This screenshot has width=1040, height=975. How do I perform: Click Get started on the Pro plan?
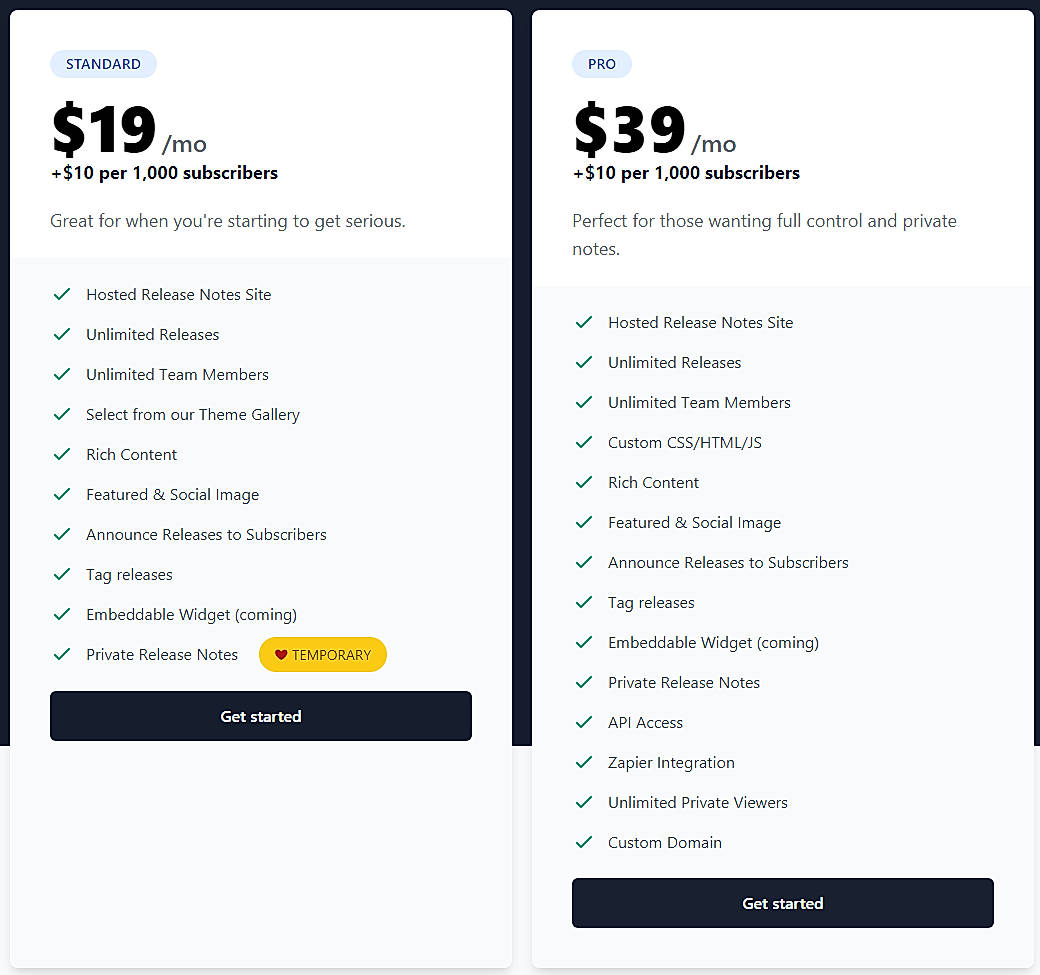(x=783, y=902)
